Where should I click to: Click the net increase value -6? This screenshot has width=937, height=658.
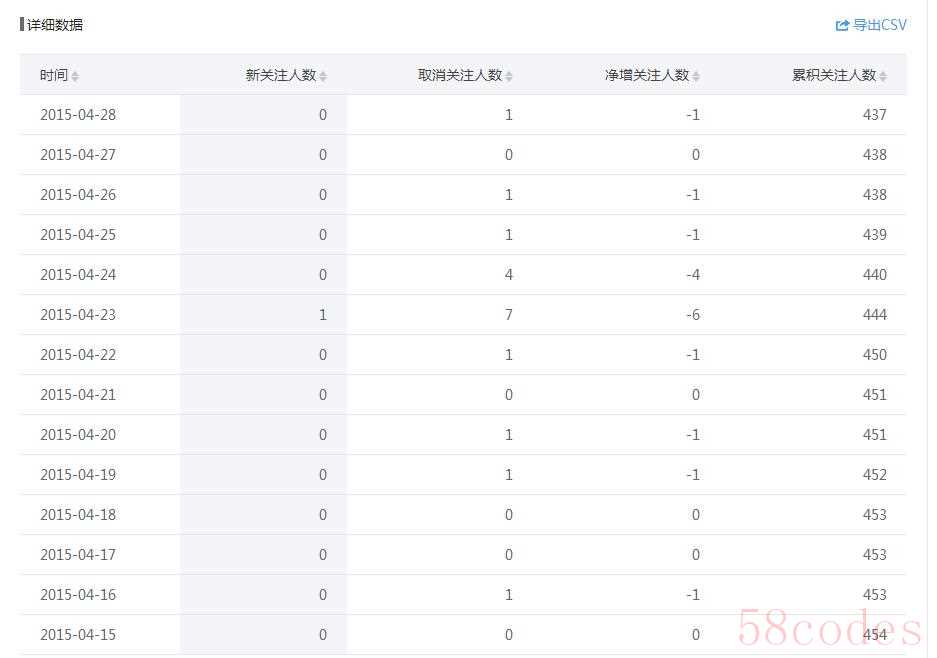pyautogui.click(x=693, y=315)
